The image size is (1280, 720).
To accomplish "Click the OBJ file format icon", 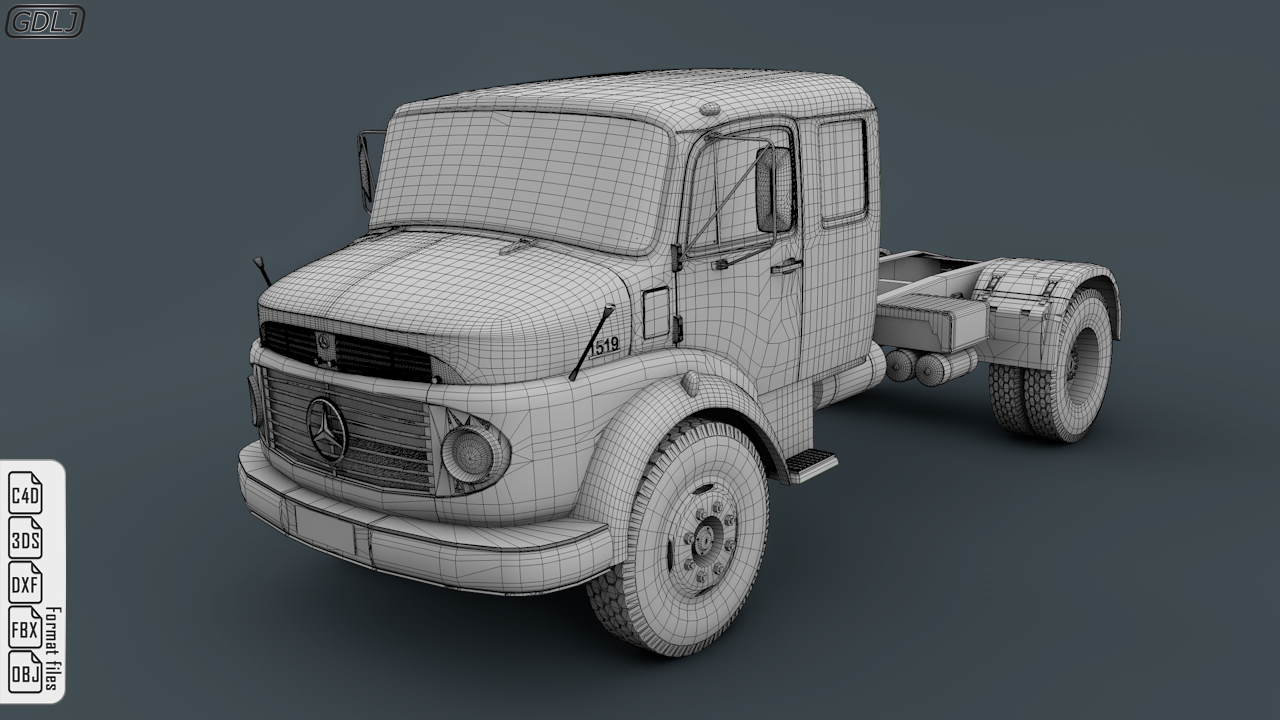I will (x=25, y=673).
